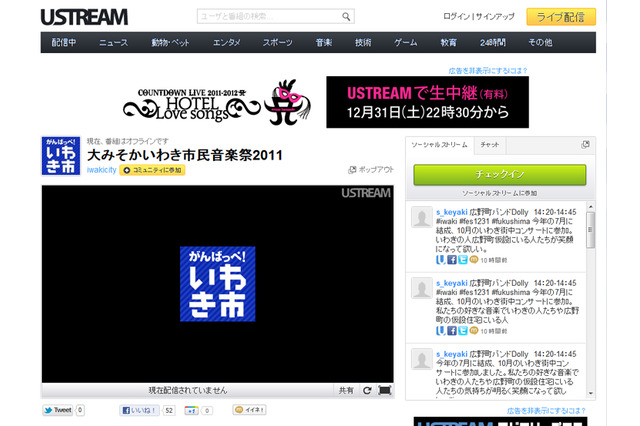Click Facebook icon under first post
Viewport: 640px width, 426px height.
(451, 260)
